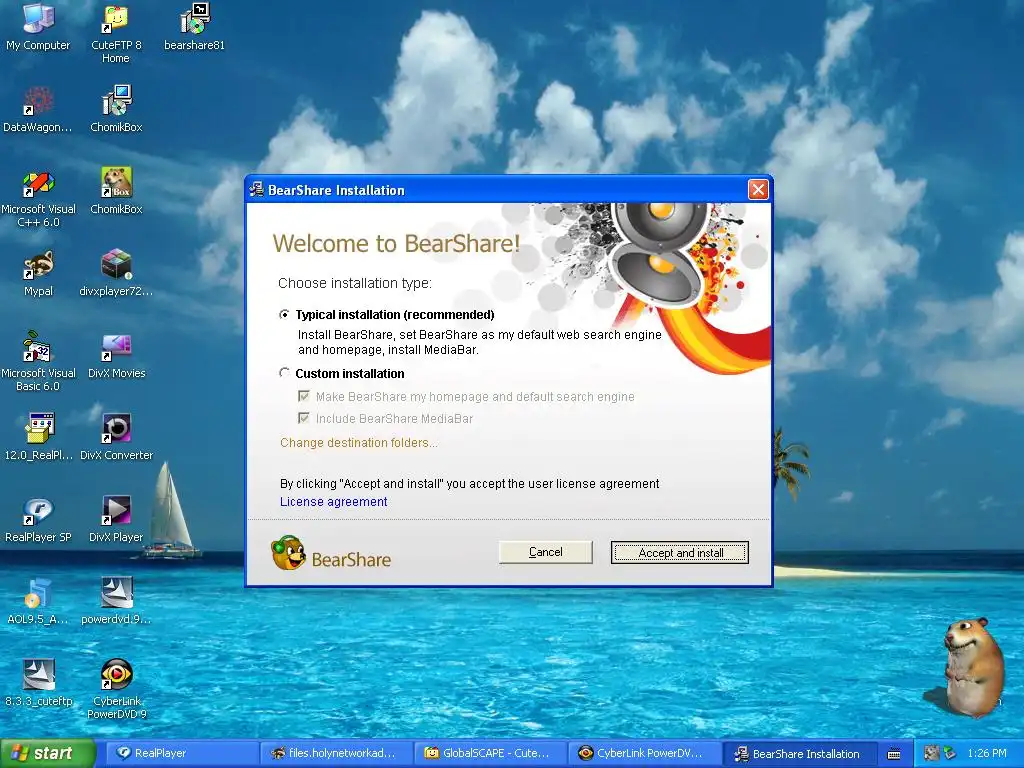Click the Accept and install button

point(680,552)
